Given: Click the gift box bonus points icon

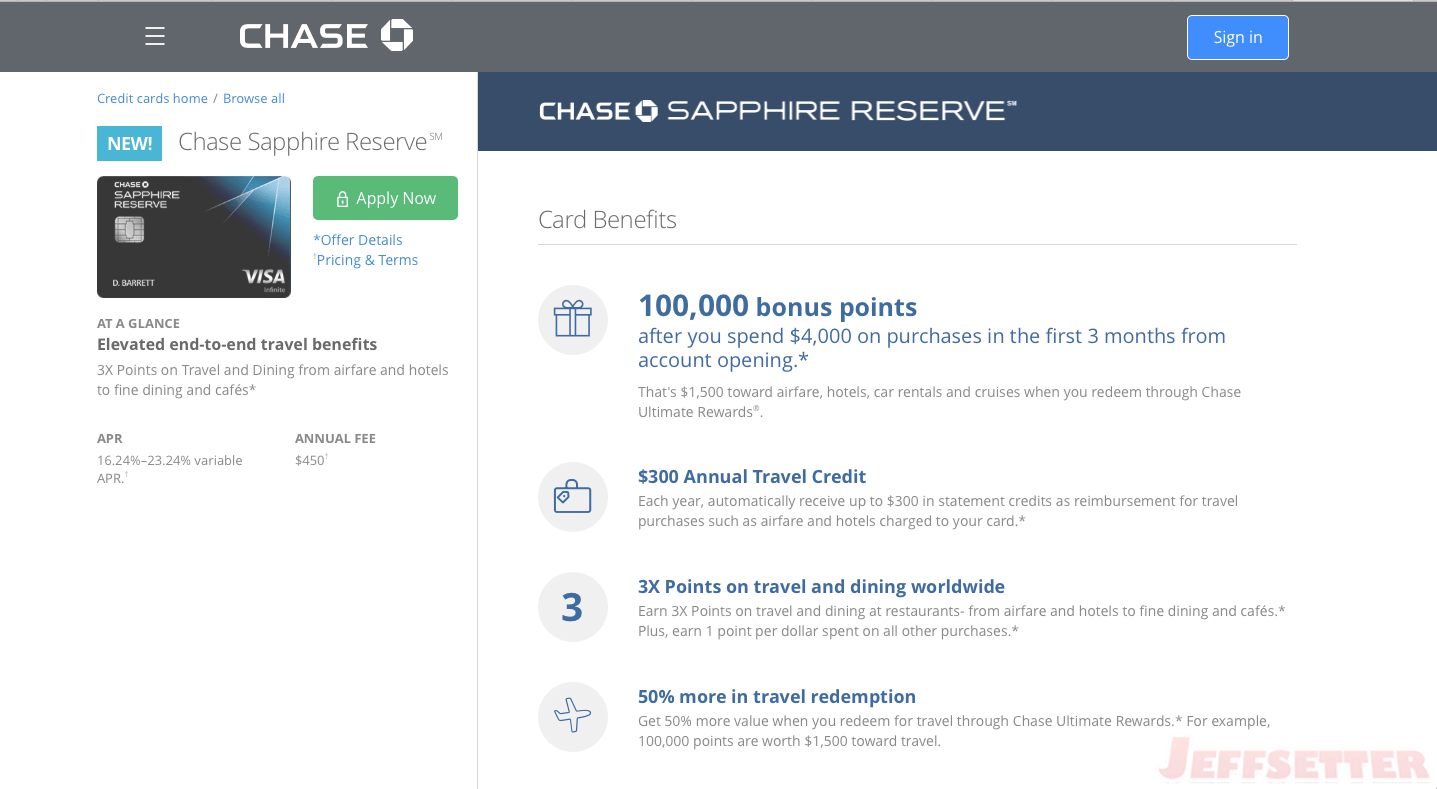Looking at the screenshot, I should coord(573,320).
